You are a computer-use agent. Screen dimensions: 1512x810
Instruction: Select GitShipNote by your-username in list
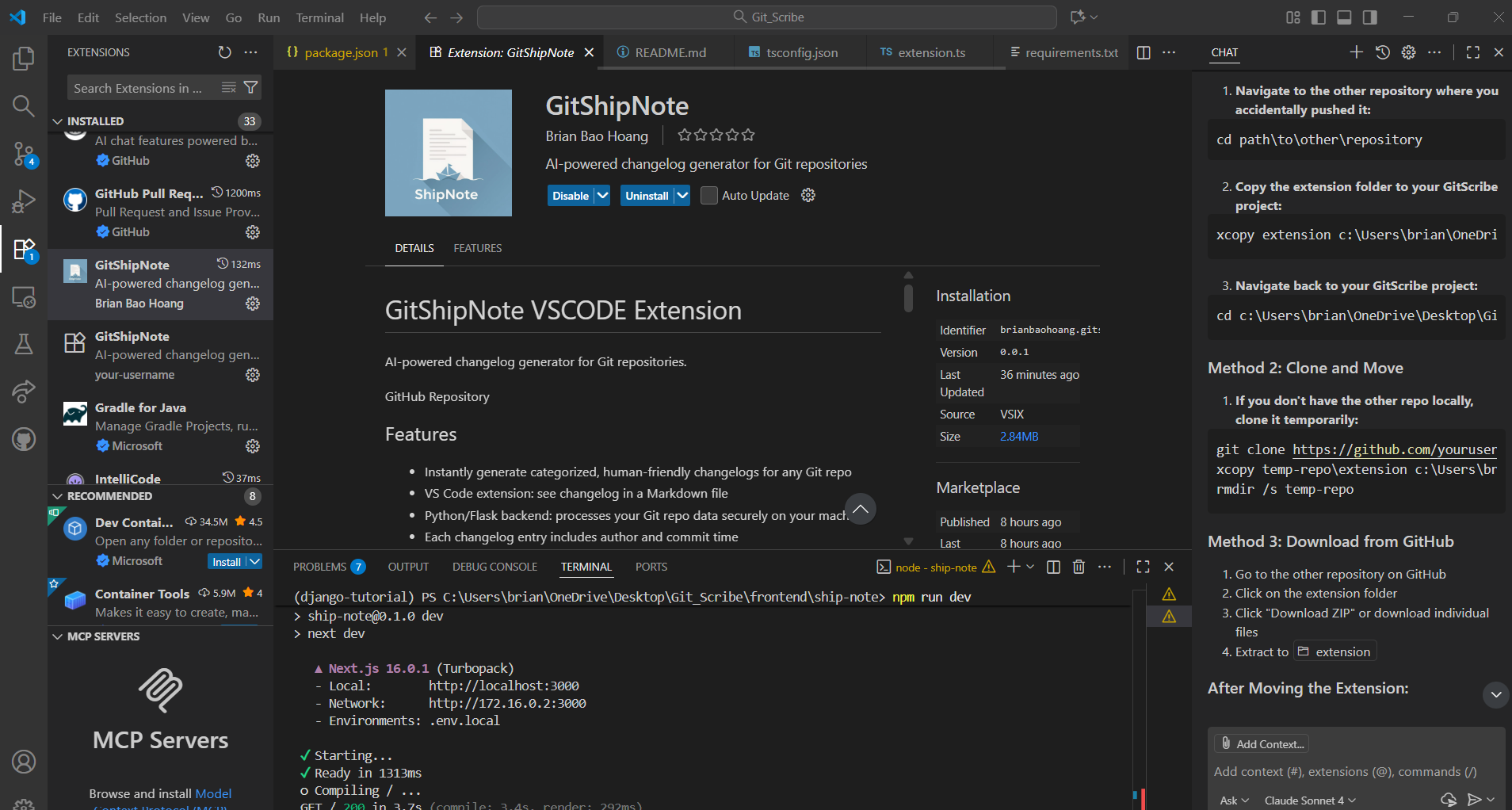[x=160, y=355]
